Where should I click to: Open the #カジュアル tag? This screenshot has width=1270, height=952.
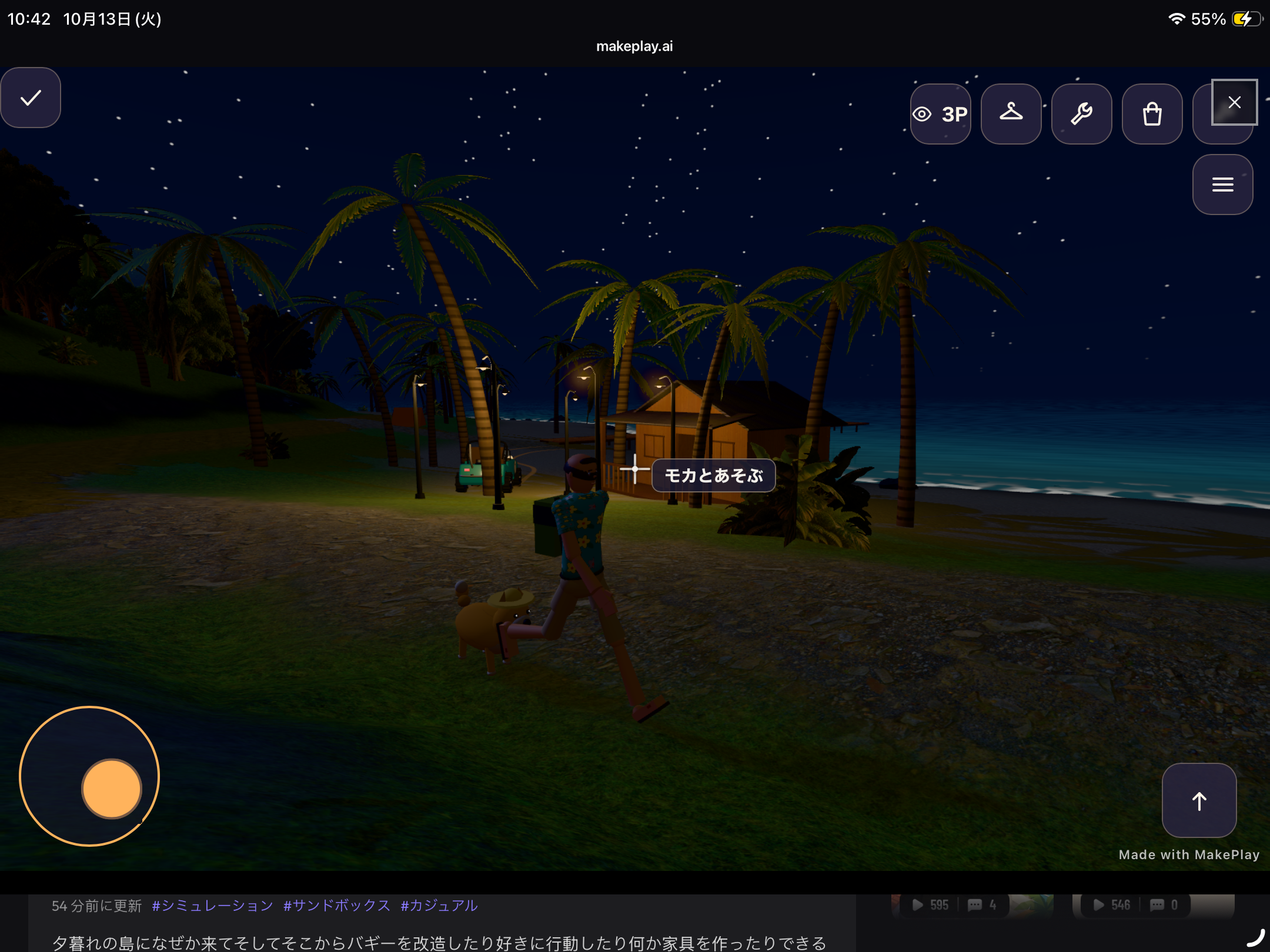click(x=439, y=906)
